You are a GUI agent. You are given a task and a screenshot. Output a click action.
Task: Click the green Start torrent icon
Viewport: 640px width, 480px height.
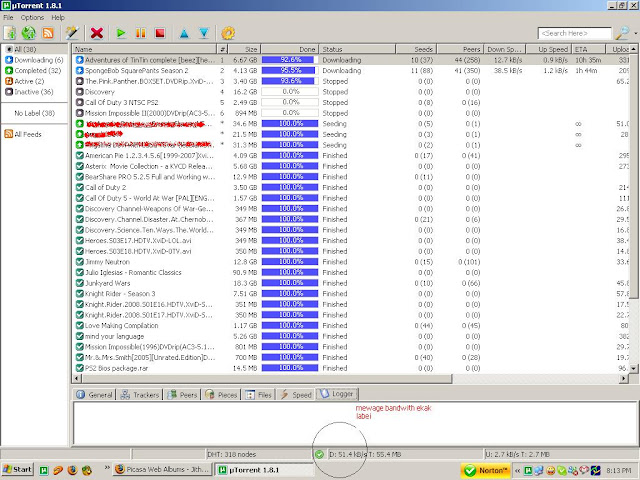point(120,33)
